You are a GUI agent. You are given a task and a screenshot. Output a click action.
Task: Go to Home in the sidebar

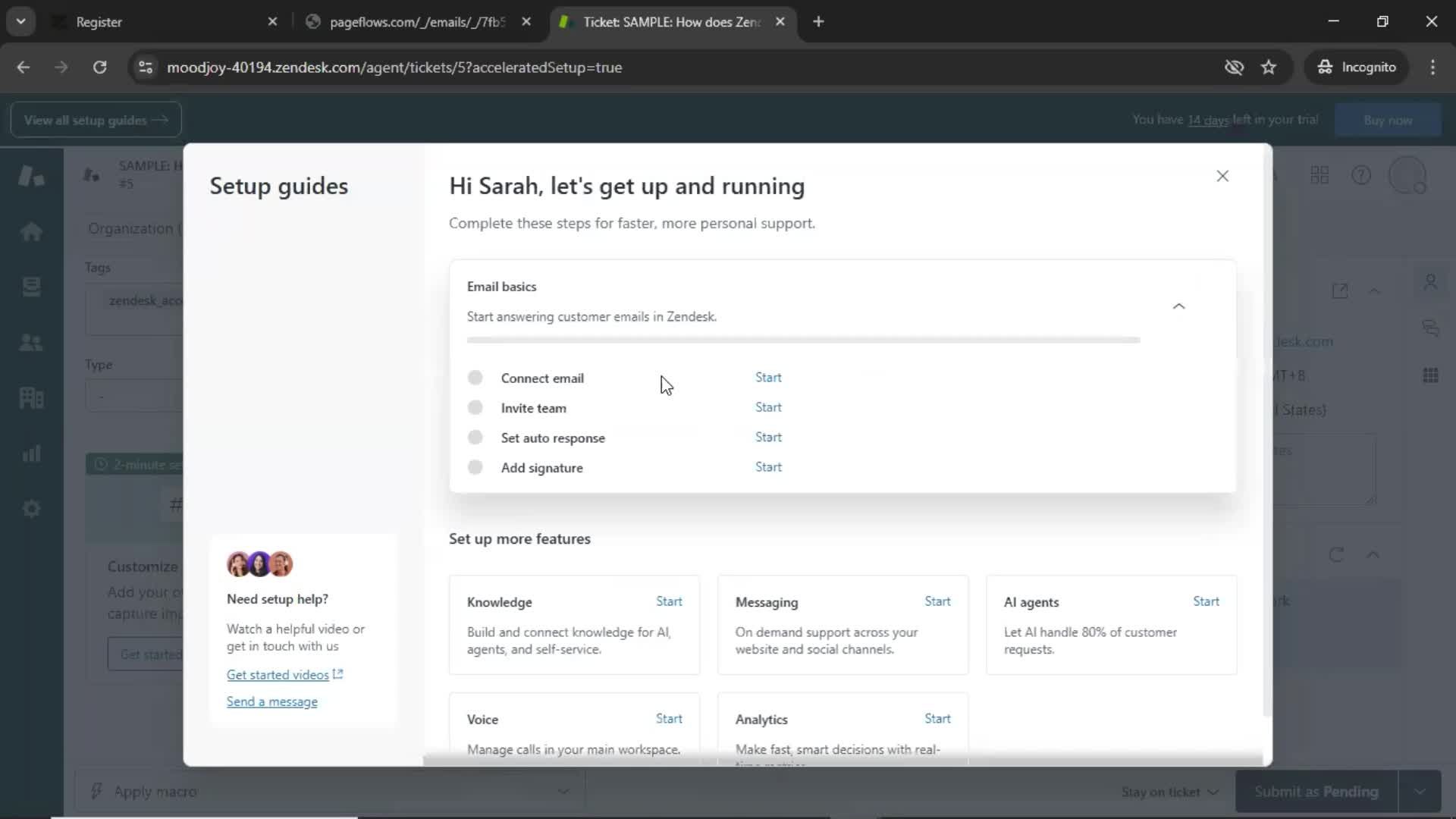tap(31, 231)
